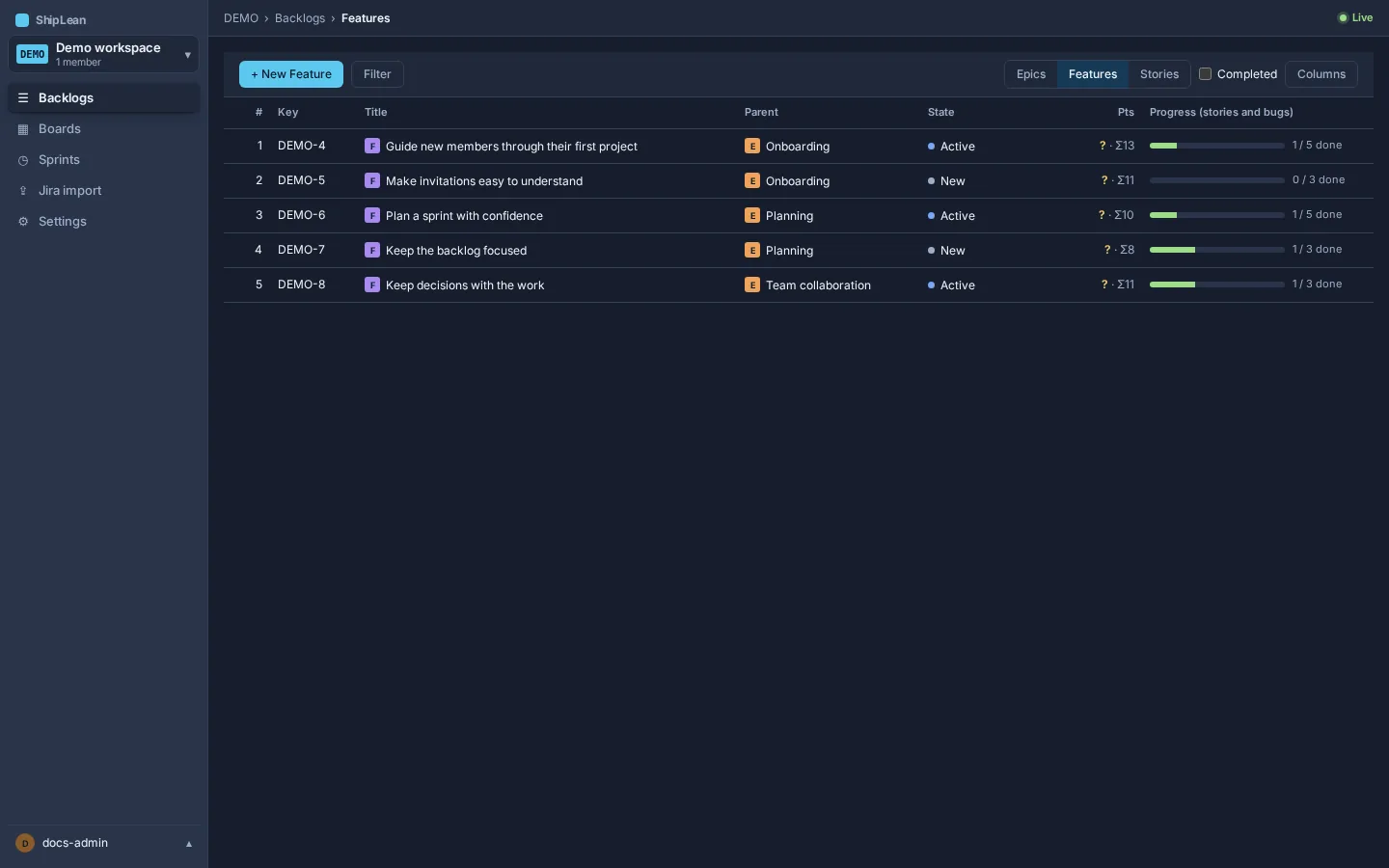The height and width of the screenshot is (868, 1389).
Task: Click the feature icon beside Keep the backlog focused
Action: click(372, 250)
